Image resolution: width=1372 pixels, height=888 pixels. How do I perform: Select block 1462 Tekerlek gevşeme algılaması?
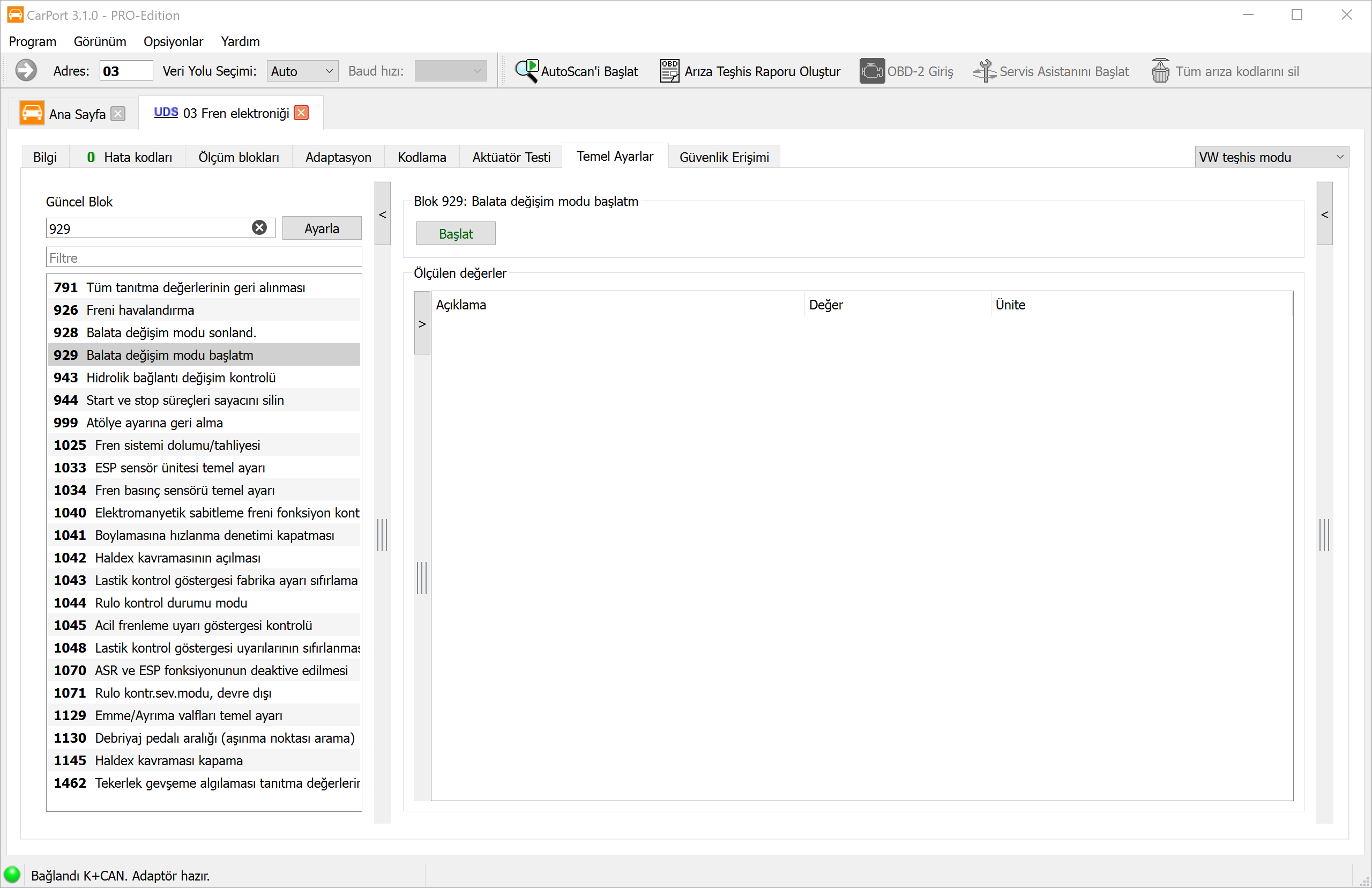(205, 782)
